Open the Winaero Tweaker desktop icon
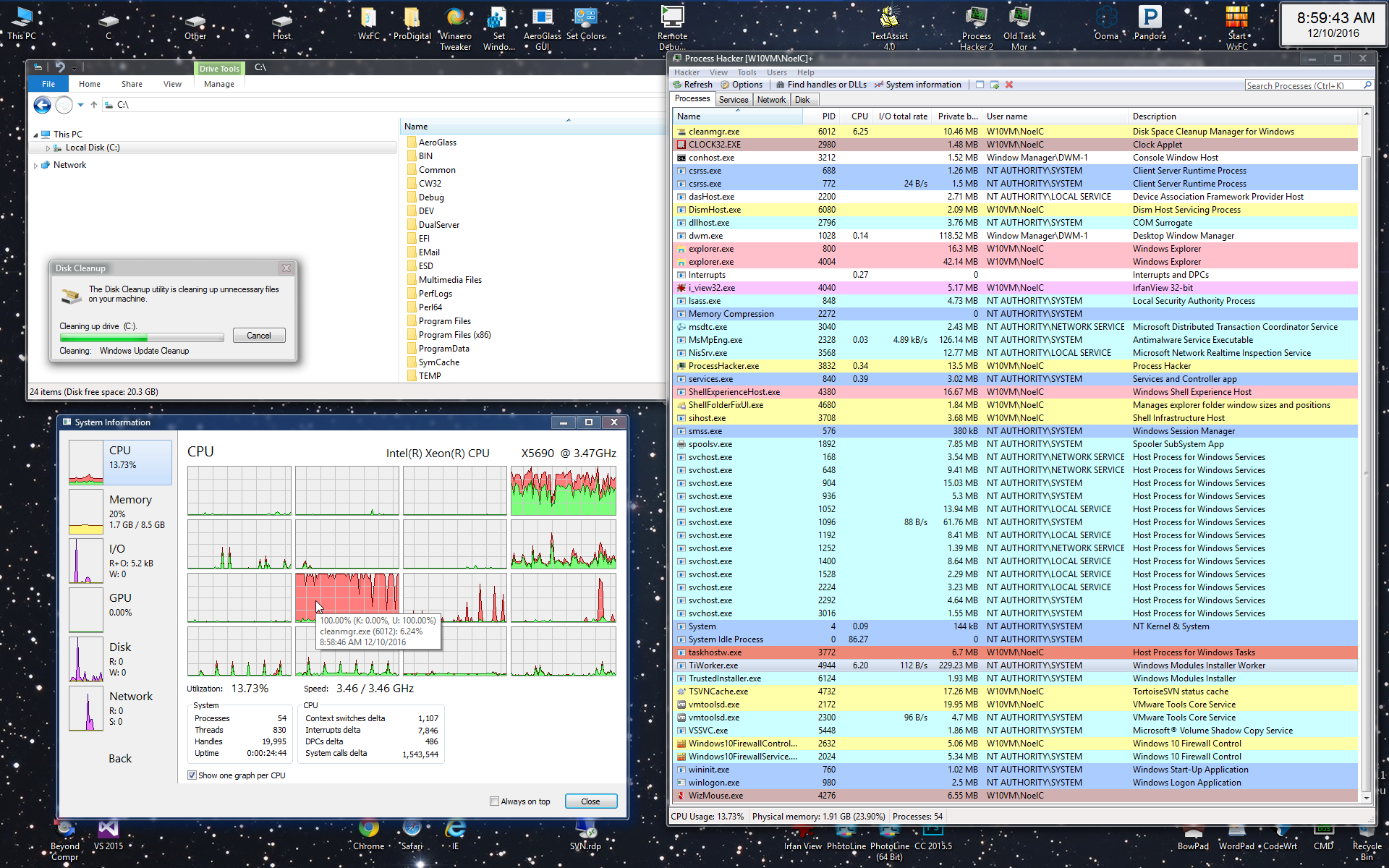 click(x=456, y=29)
